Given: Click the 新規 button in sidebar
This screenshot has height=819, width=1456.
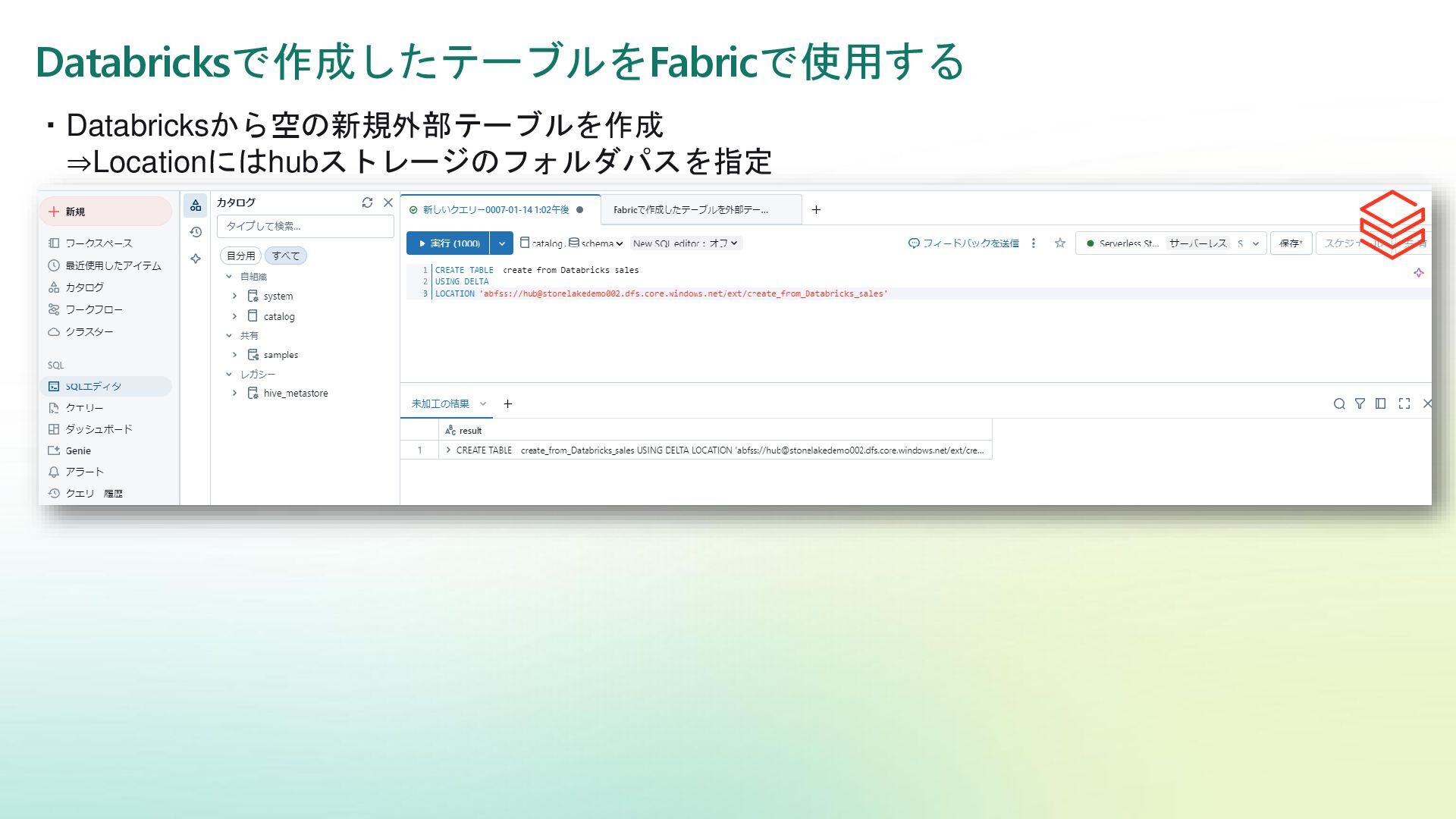Looking at the screenshot, I should coord(105,212).
